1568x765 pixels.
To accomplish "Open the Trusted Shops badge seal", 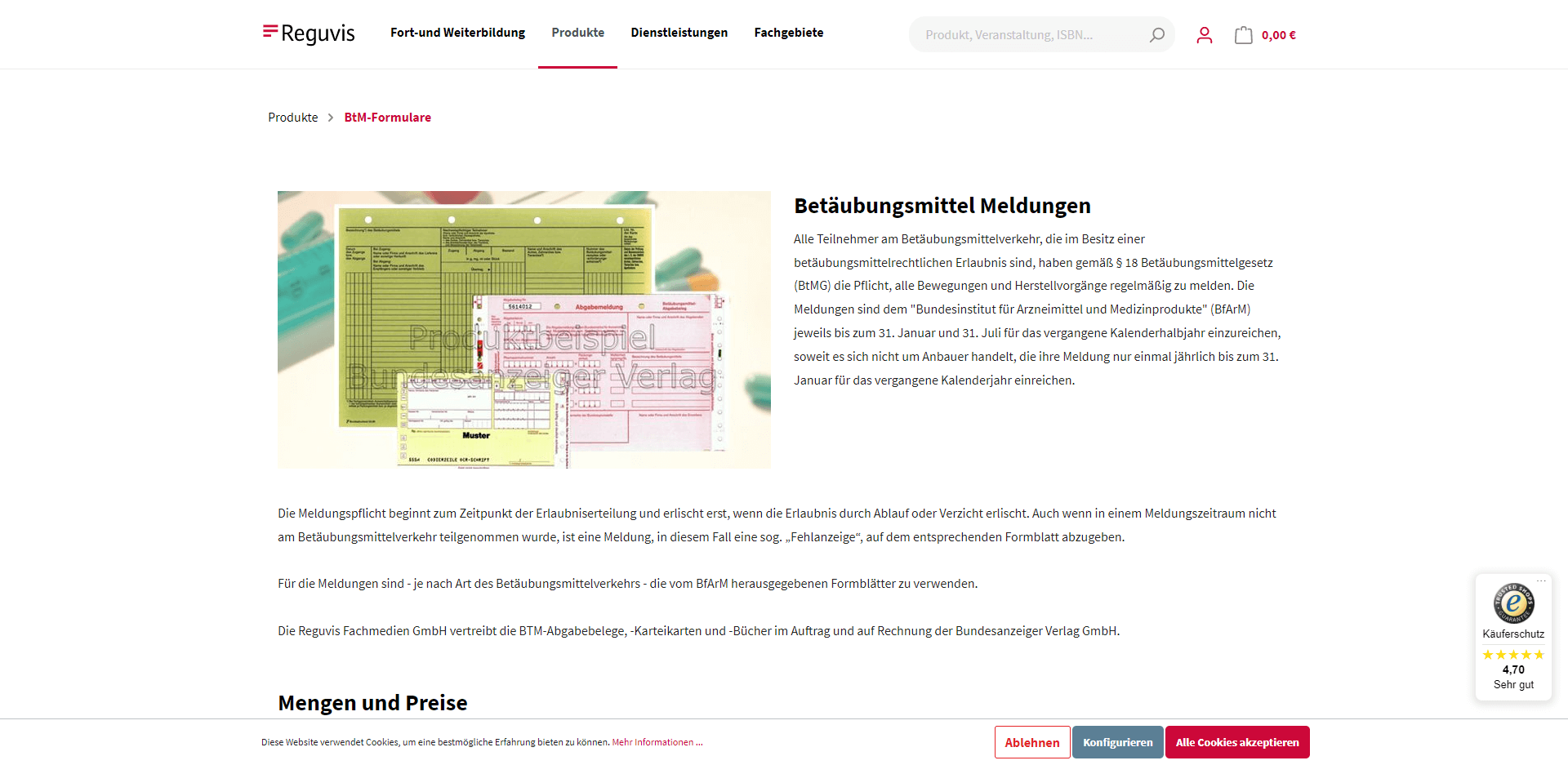I will [1513, 603].
